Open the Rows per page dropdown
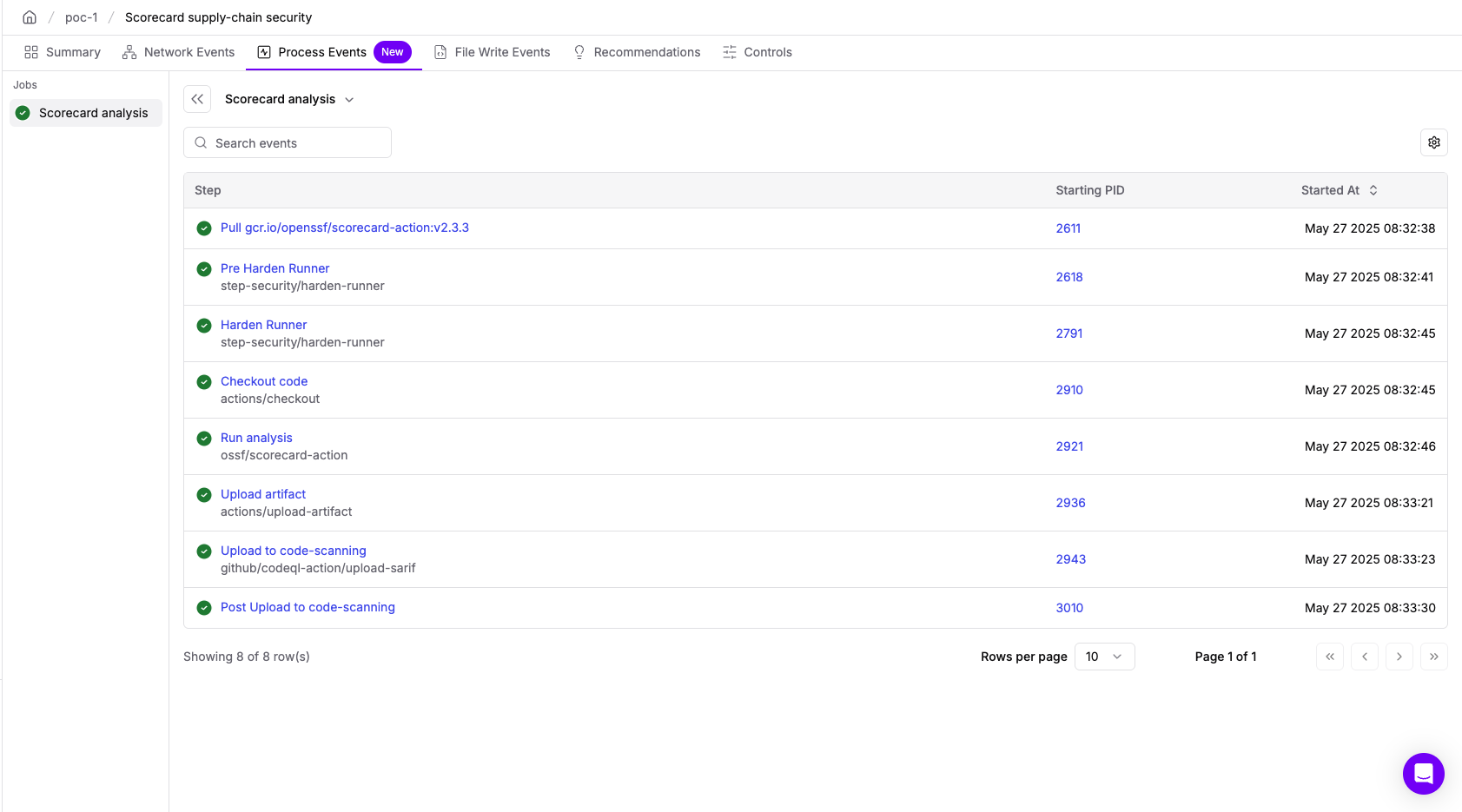Viewport: 1462px width, 812px height. click(x=1104, y=657)
